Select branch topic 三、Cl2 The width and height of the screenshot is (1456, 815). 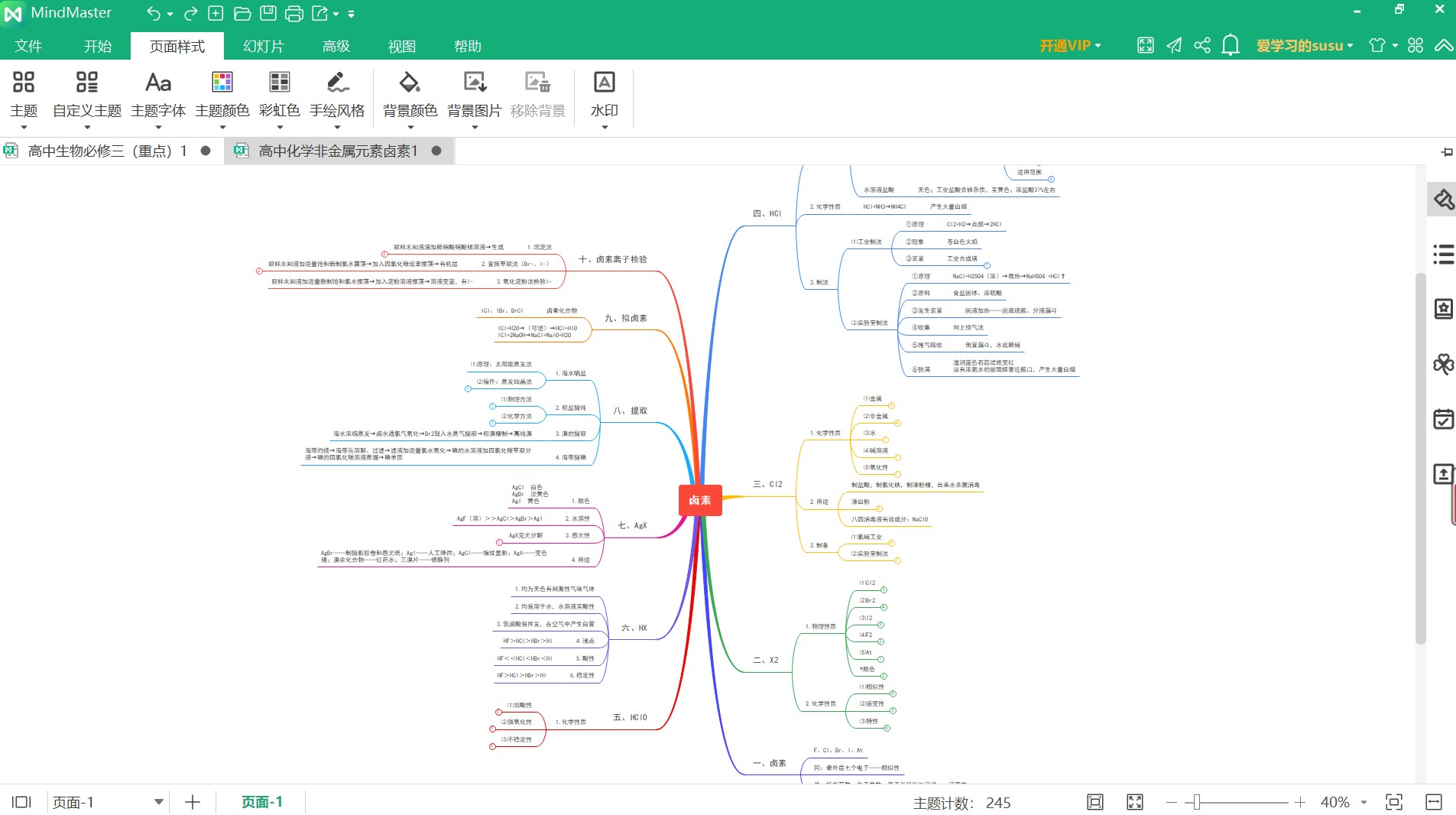pos(767,484)
